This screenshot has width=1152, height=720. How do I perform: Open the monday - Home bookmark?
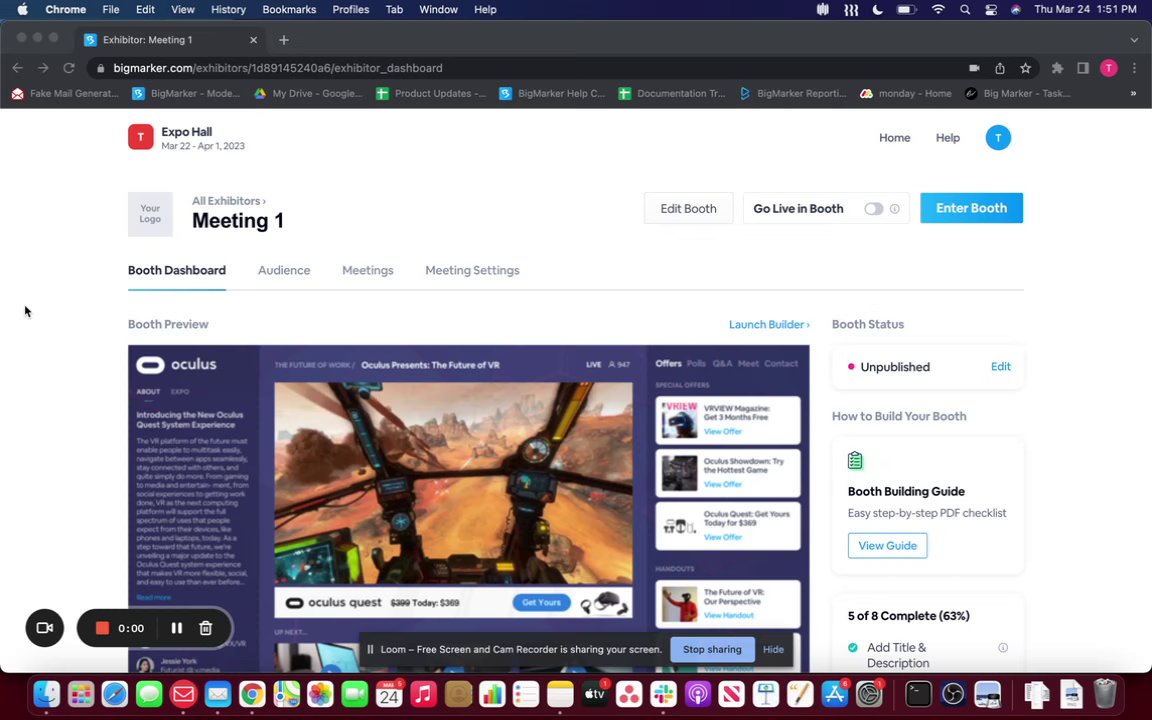(x=906, y=93)
